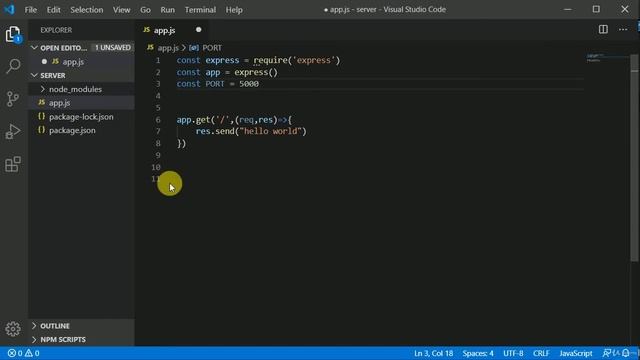Click app.get on line 6
The height and width of the screenshot is (360, 640).
(x=193, y=120)
